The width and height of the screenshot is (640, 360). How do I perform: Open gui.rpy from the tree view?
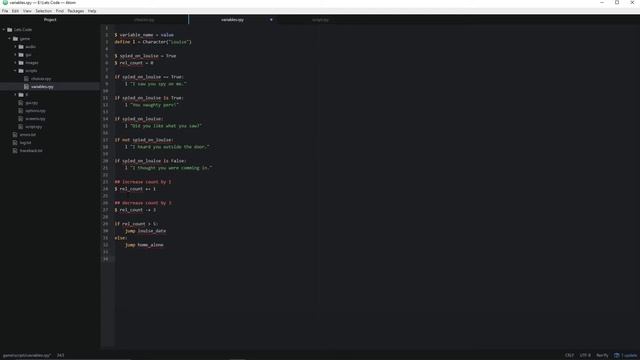coord(31,103)
